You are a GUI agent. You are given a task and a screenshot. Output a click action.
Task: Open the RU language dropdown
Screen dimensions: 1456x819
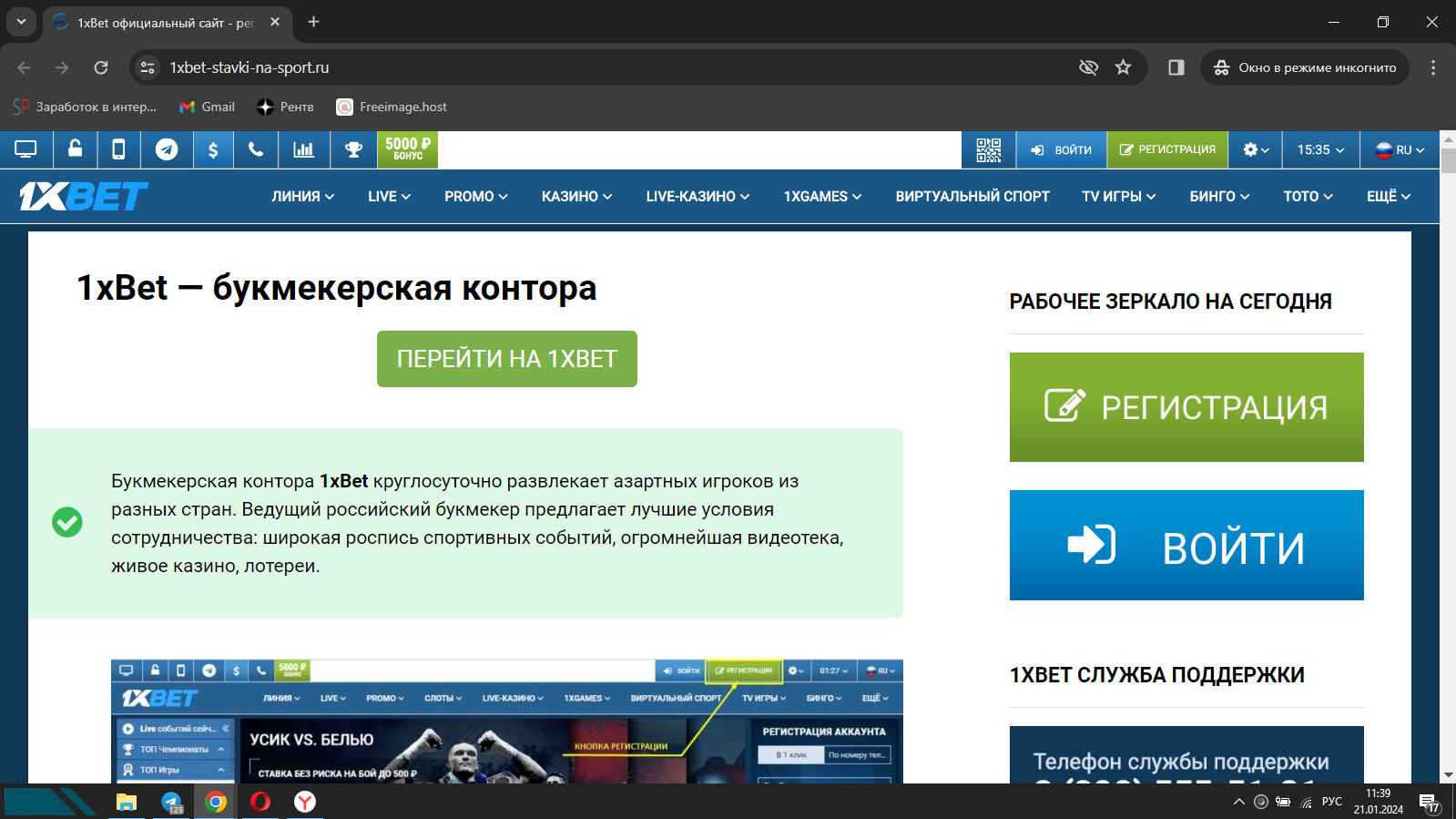(1400, 149)
